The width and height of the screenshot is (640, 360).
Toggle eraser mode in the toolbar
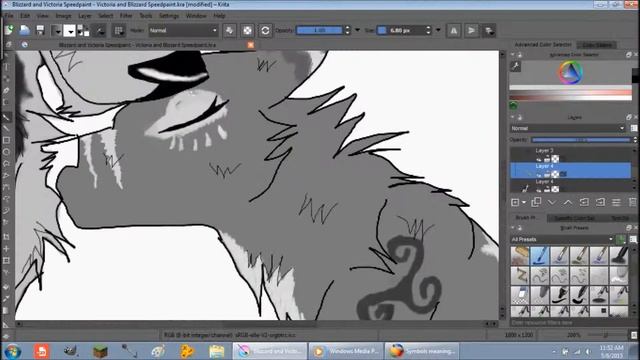coord(230,31)
